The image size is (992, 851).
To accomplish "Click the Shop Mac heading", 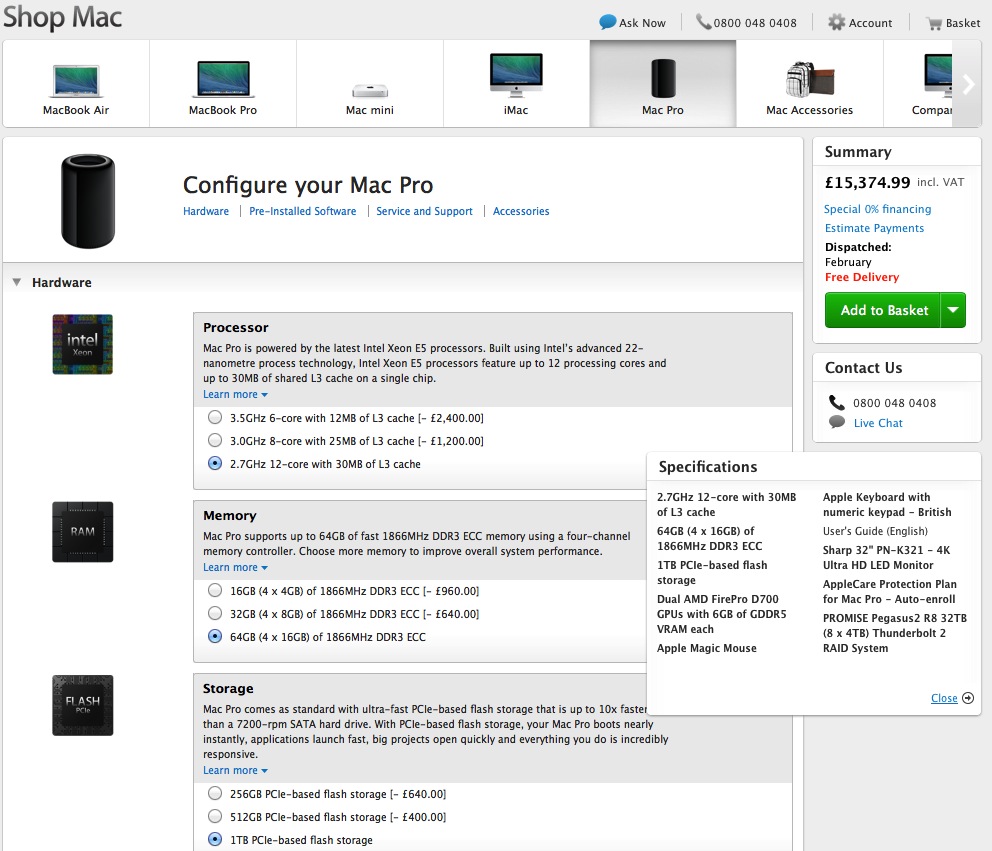I will (x=63, y=16).
